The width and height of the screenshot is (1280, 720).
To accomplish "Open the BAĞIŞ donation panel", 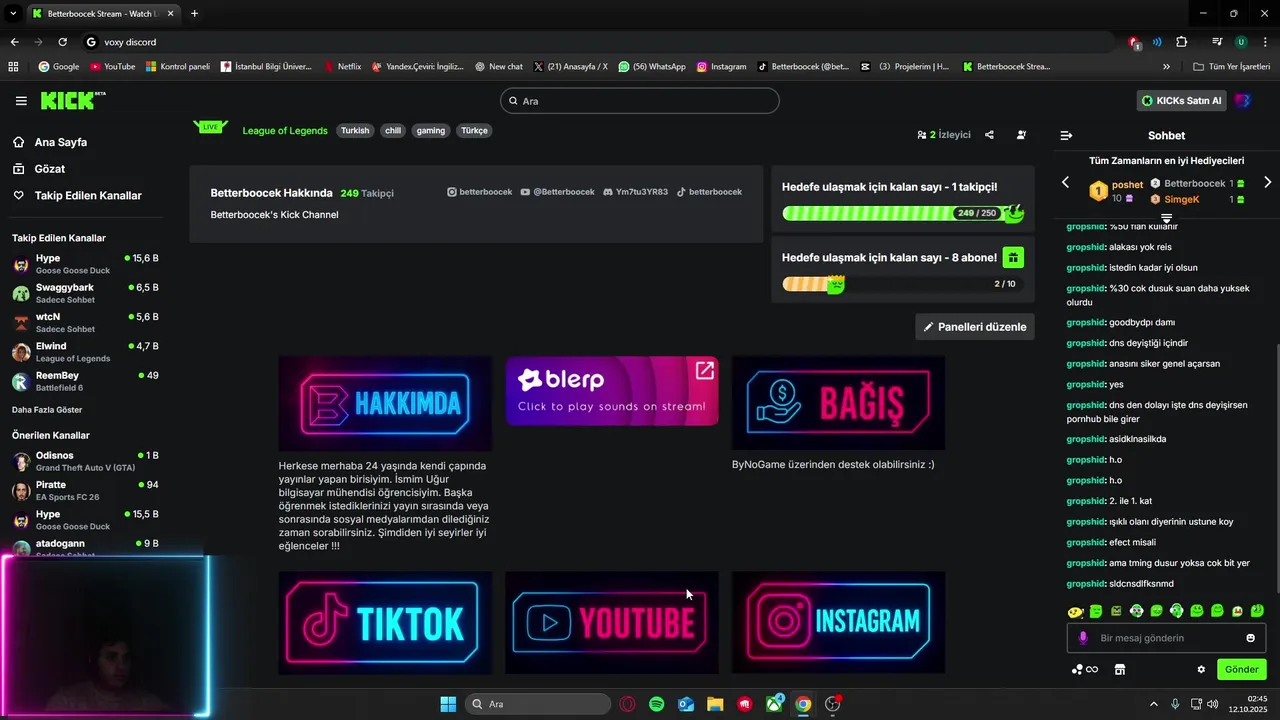I will point(838,403).
